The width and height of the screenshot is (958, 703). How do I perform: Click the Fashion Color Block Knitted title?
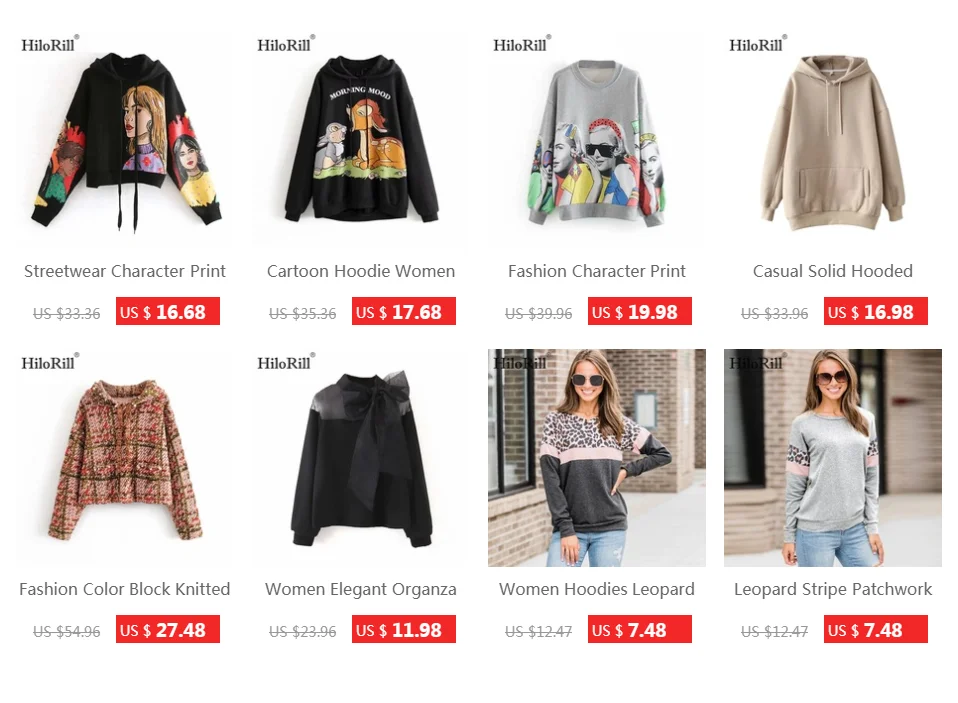(x=125, y=589)
